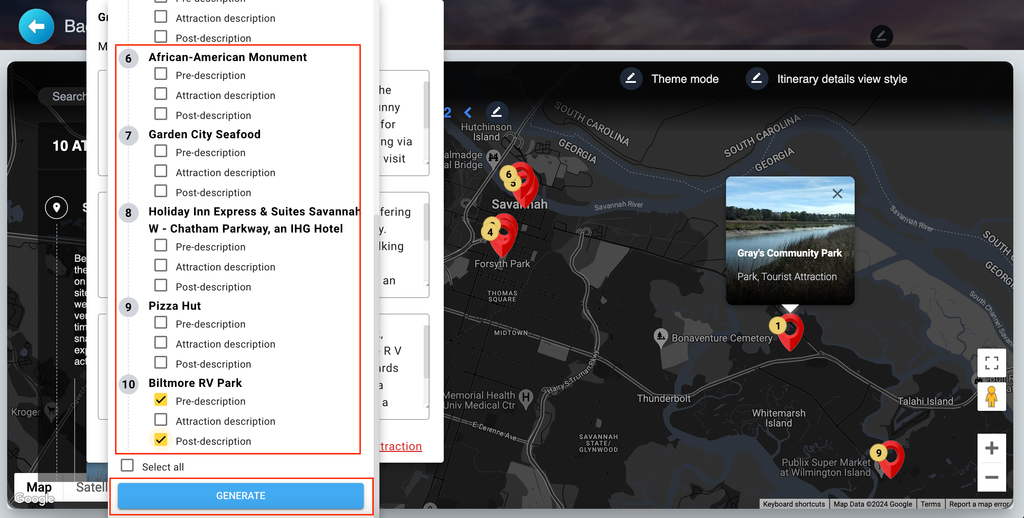Check Post-description for Pizza Hut

click(x=161, y=363)
